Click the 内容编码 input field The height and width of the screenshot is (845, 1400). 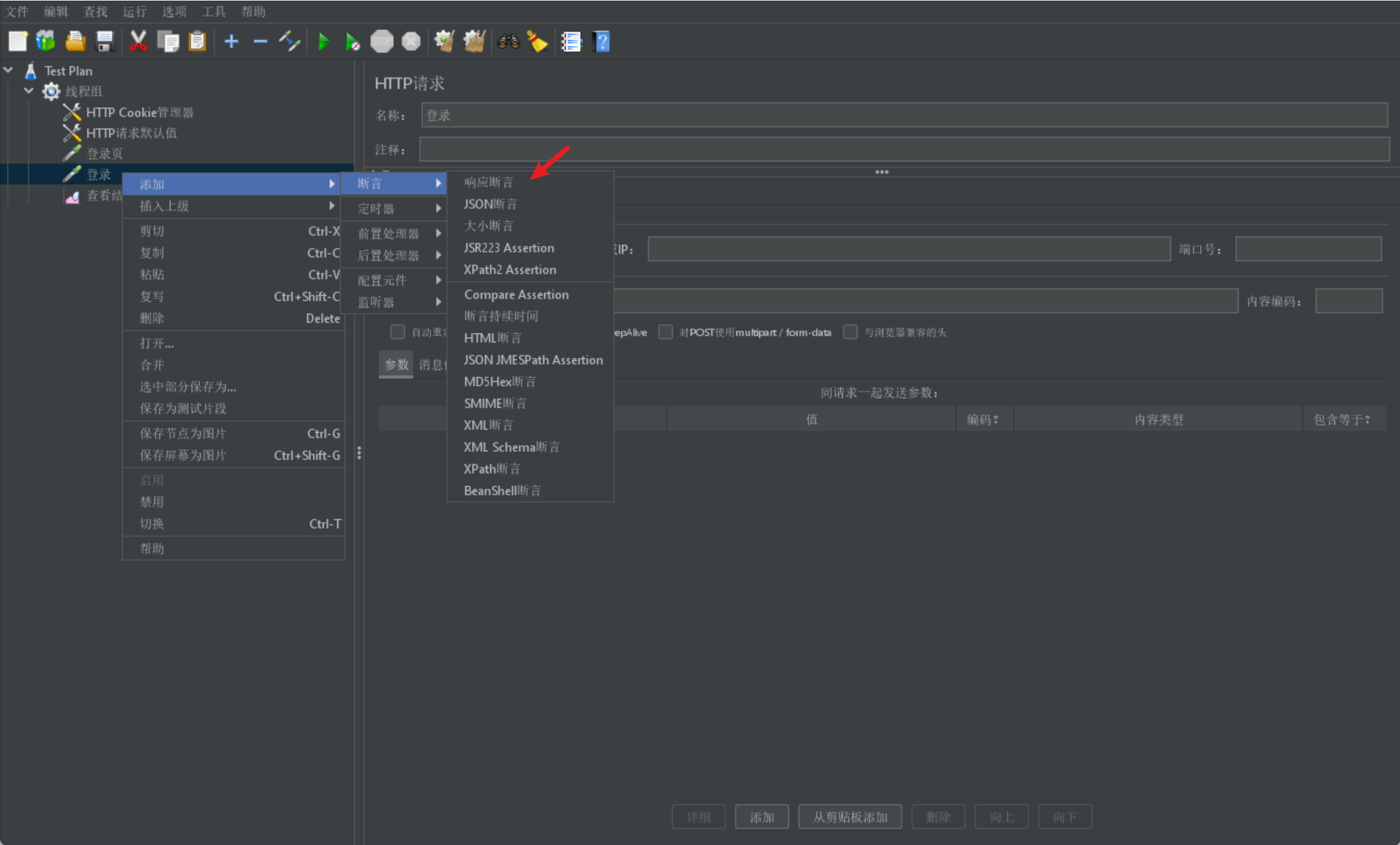pos(1348,299)
